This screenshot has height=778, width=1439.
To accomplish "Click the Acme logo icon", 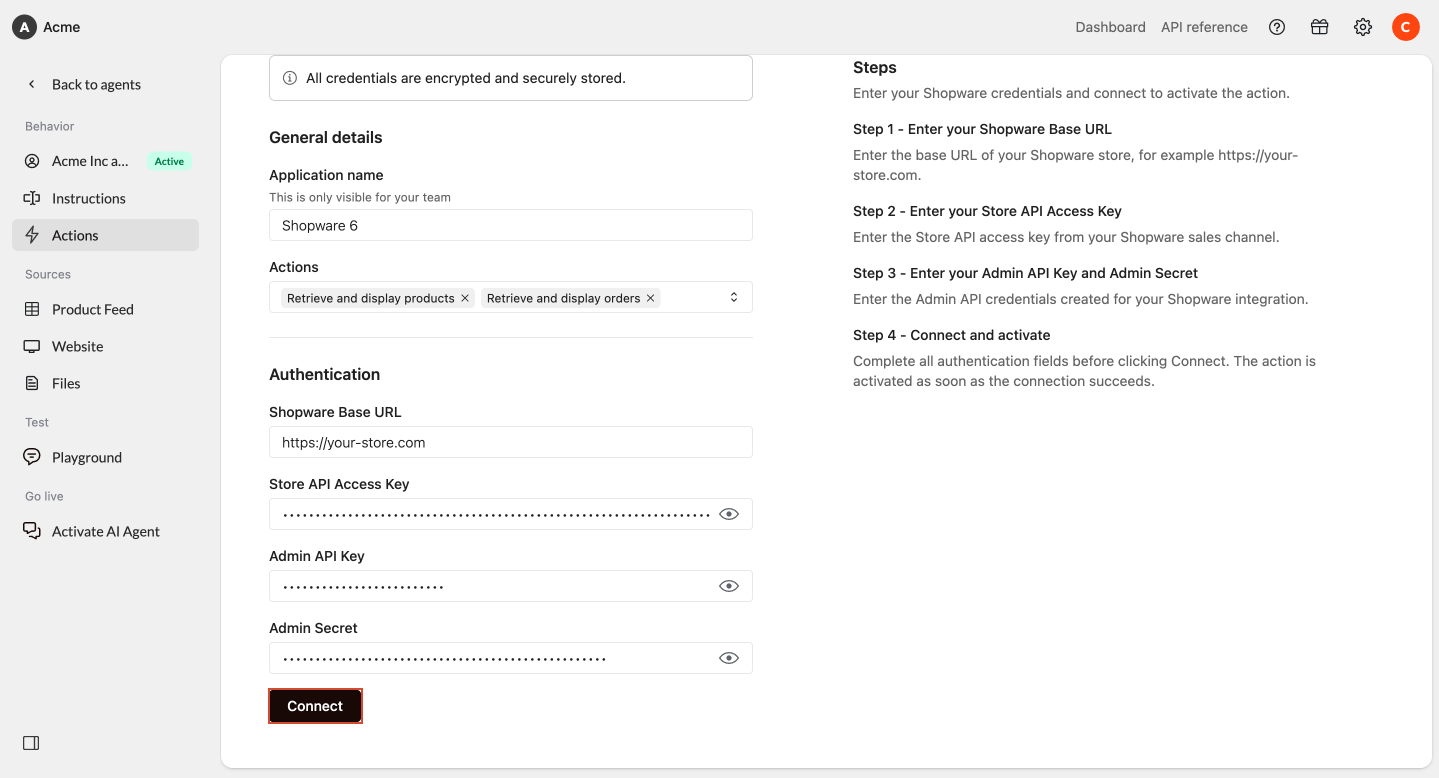I will pos(23,27).
